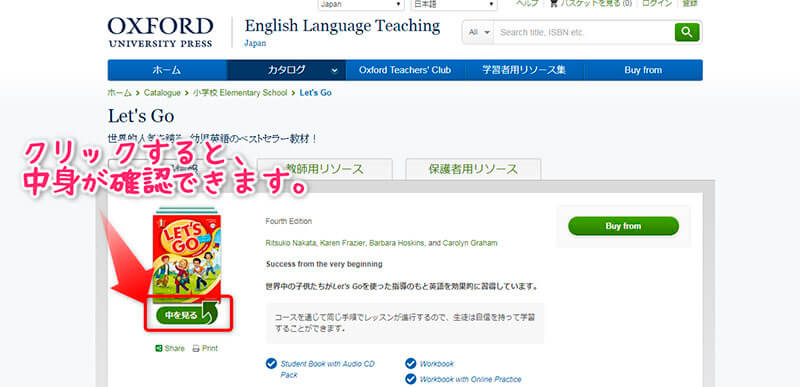Open Workbook with Online Practice link

[470, 379]
